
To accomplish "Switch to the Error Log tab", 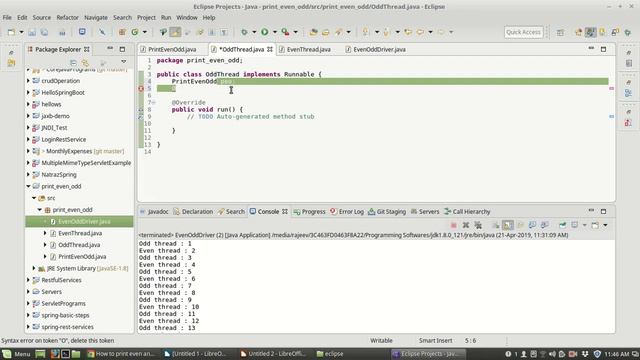I will pyautogui.click(x=347, y=211).
